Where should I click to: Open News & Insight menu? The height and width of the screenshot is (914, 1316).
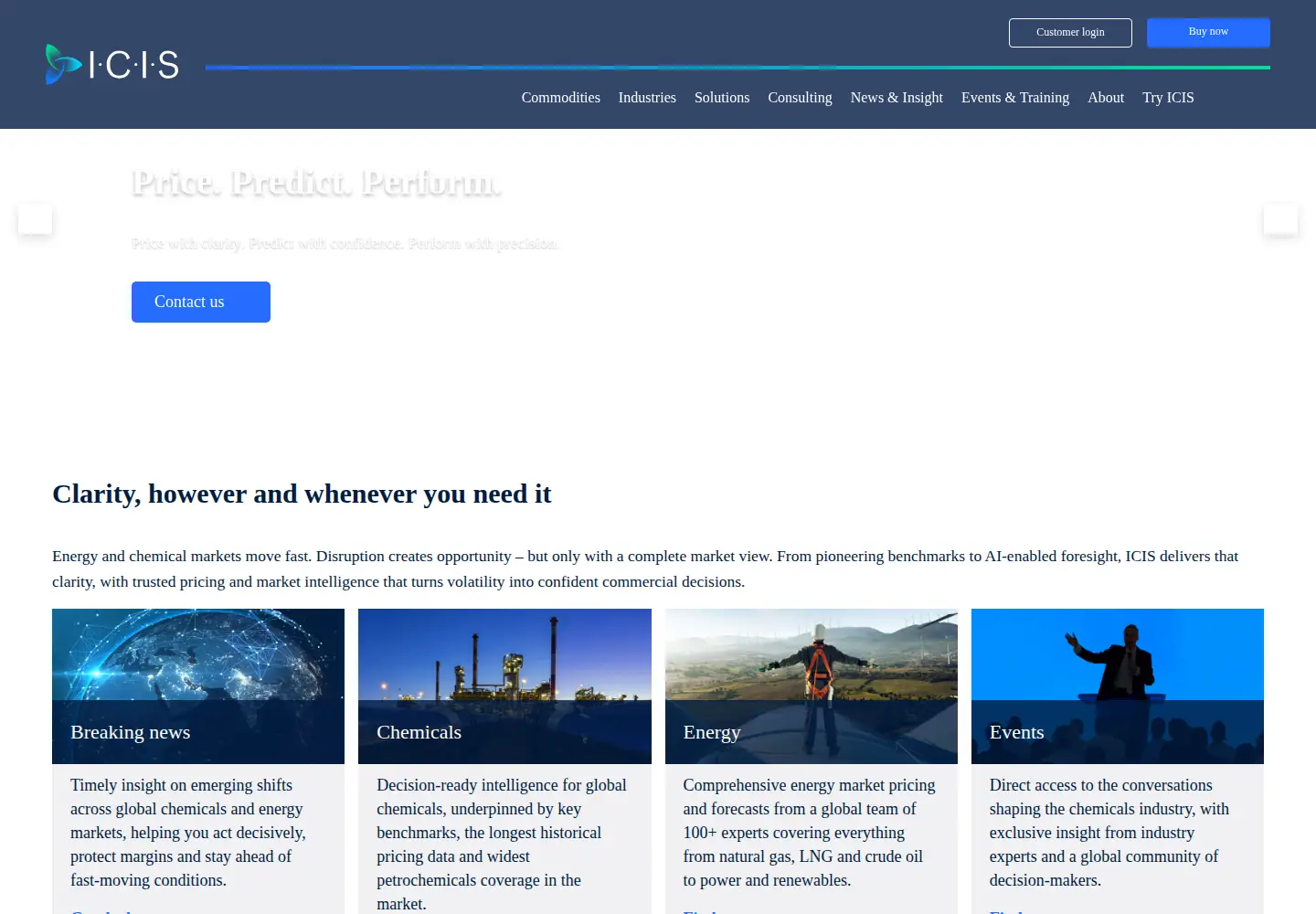[x=897, y=98]
